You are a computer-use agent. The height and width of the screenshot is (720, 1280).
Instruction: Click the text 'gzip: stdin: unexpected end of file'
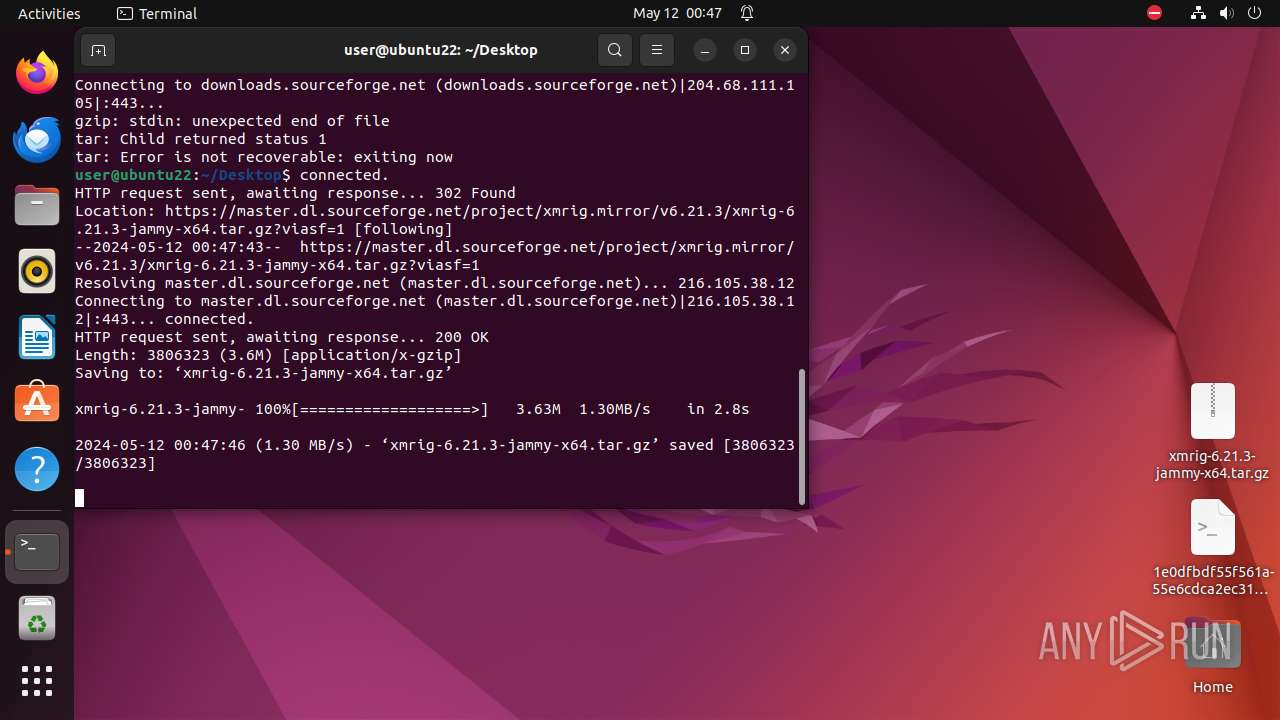(x=232, y=121)
